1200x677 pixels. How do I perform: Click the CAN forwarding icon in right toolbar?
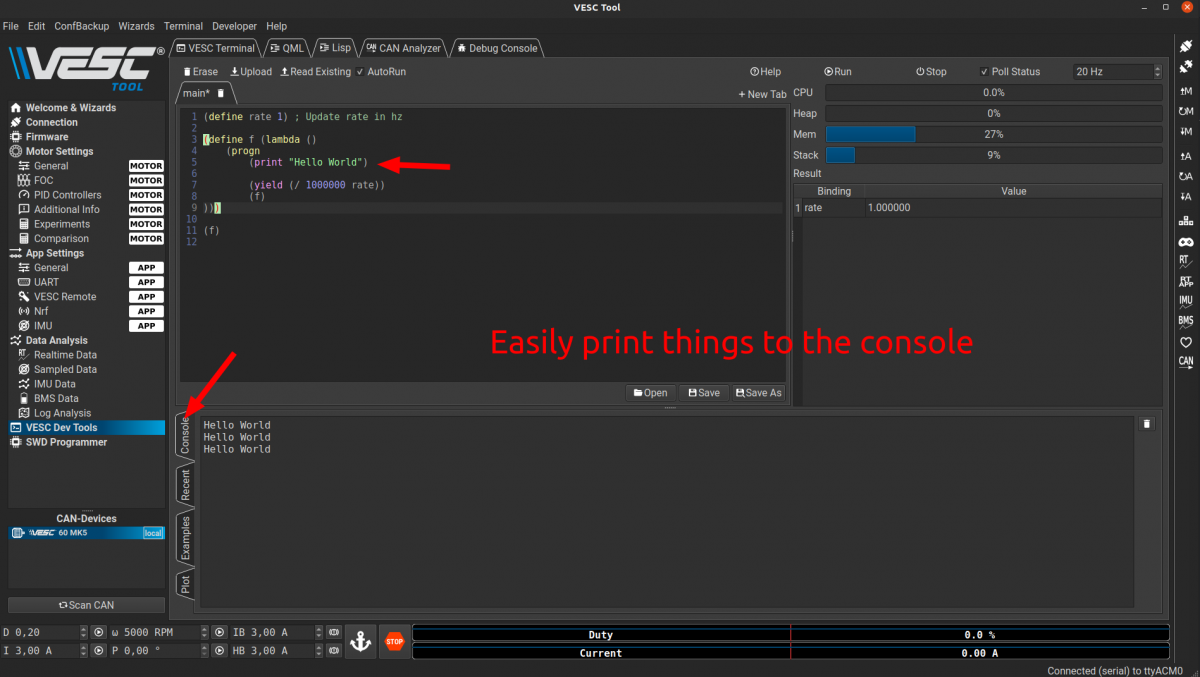(1186, 362)
